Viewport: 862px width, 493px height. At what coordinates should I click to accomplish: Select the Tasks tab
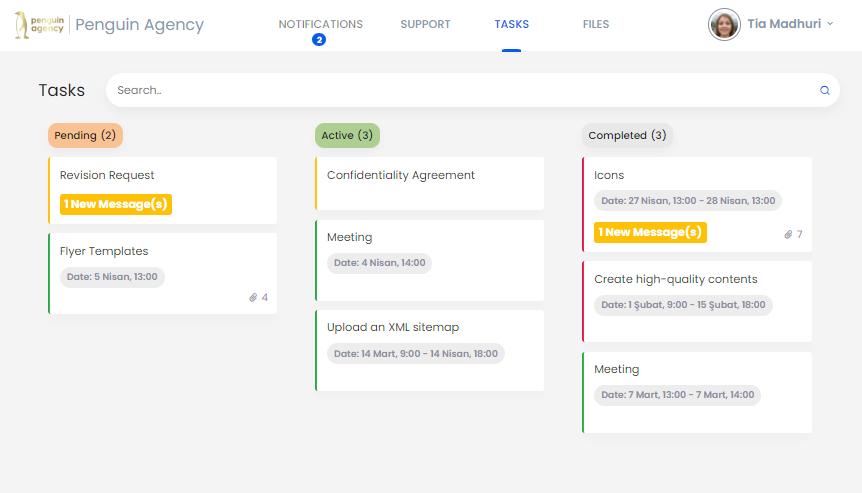[x=511, y=24]
